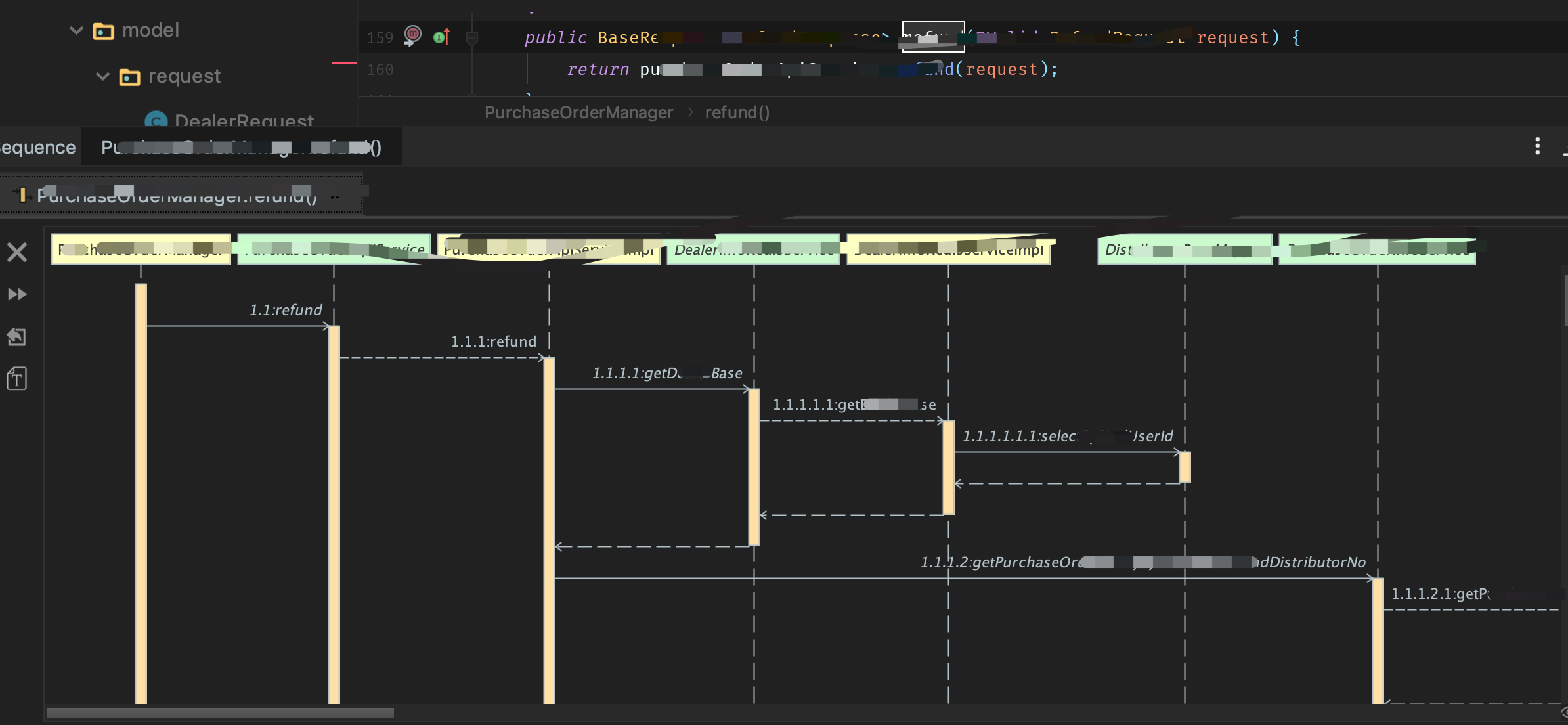Click the export as text file icon
The width and height of the screenshot is (1568, 725).
tap(17, 379)
